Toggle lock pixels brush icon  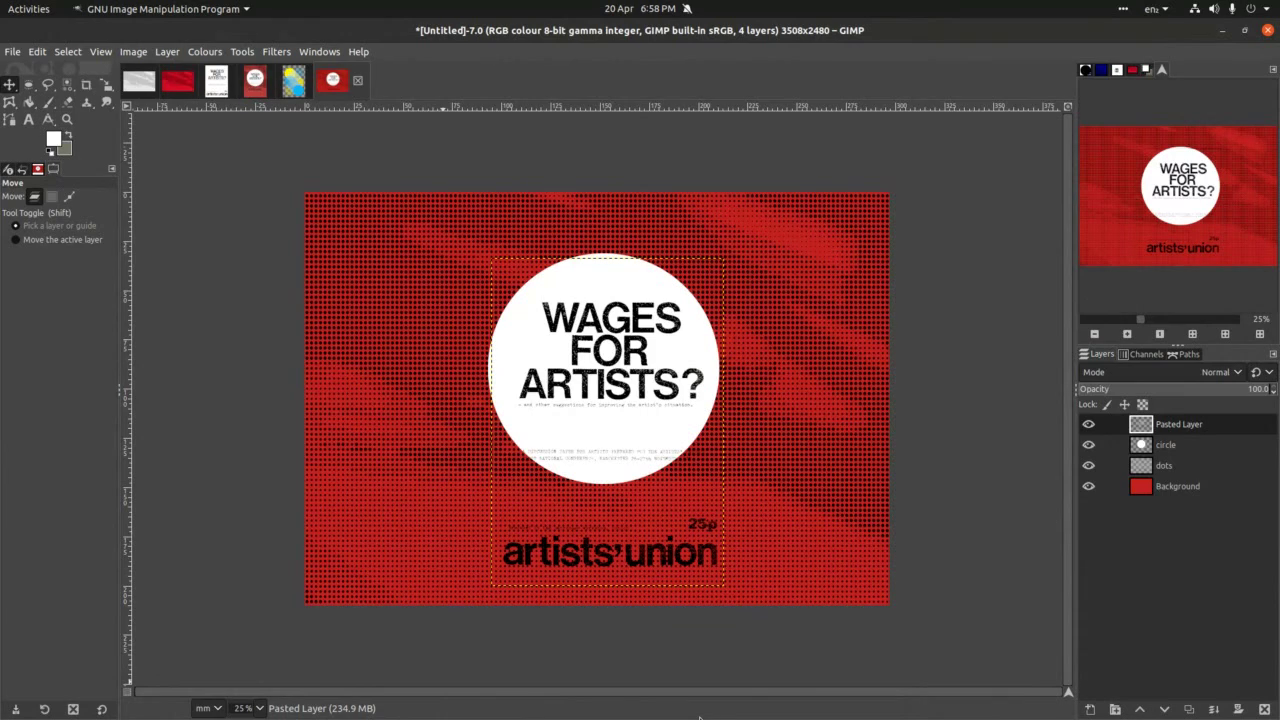(1107, 405)
